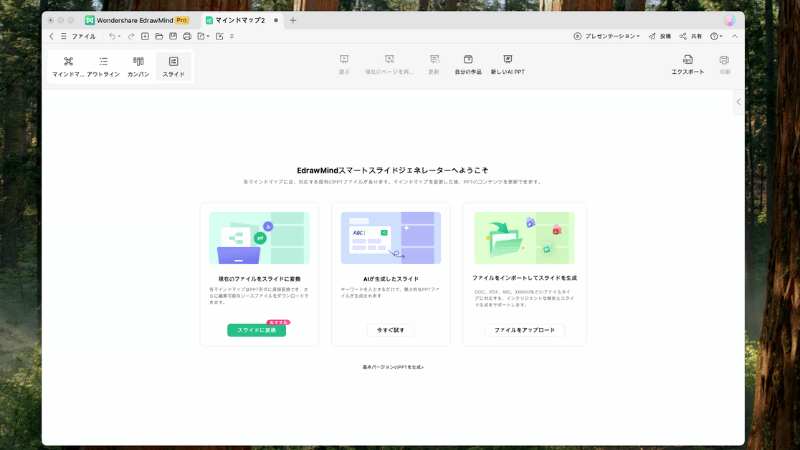Save the document with the floppy disk icon
Image resolution: width=800 pixels, height=450 pixels.
(x=173, y=36)
